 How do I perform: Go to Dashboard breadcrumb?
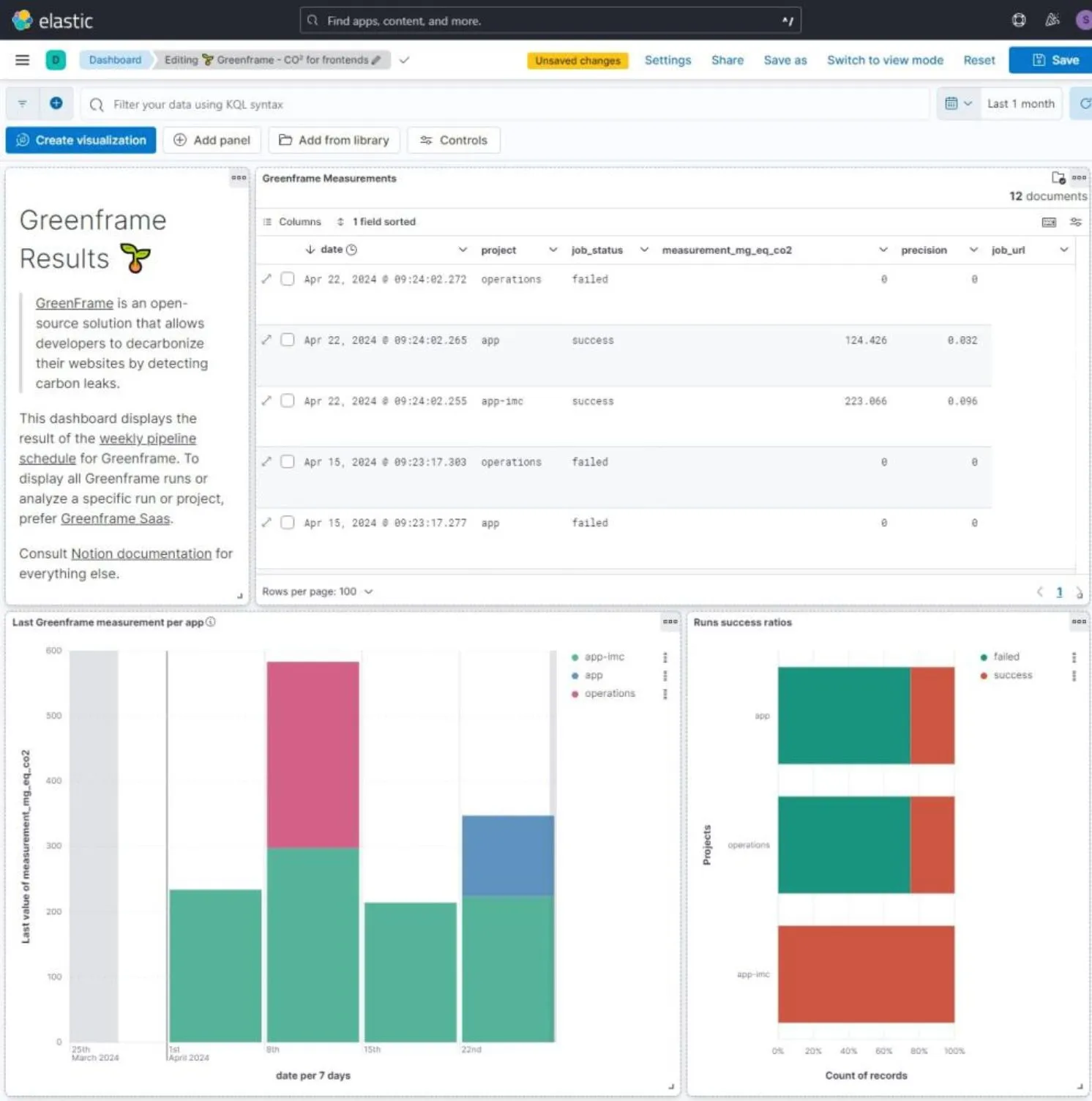(115, 60)
